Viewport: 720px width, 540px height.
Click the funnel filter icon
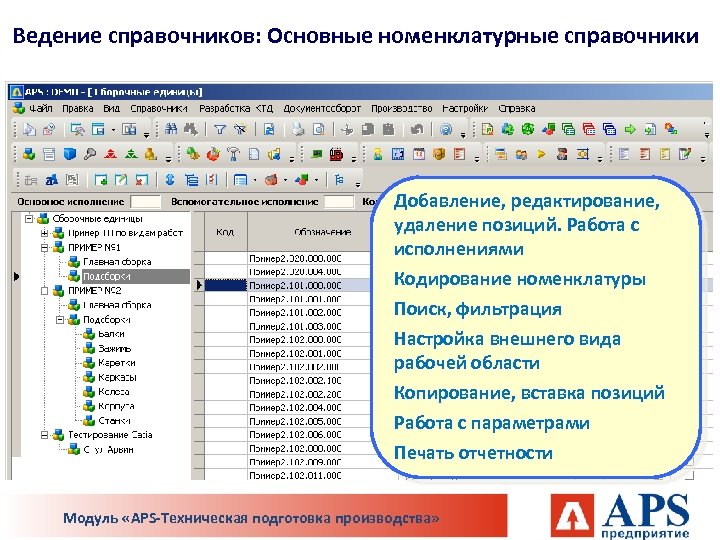point(220,129)
